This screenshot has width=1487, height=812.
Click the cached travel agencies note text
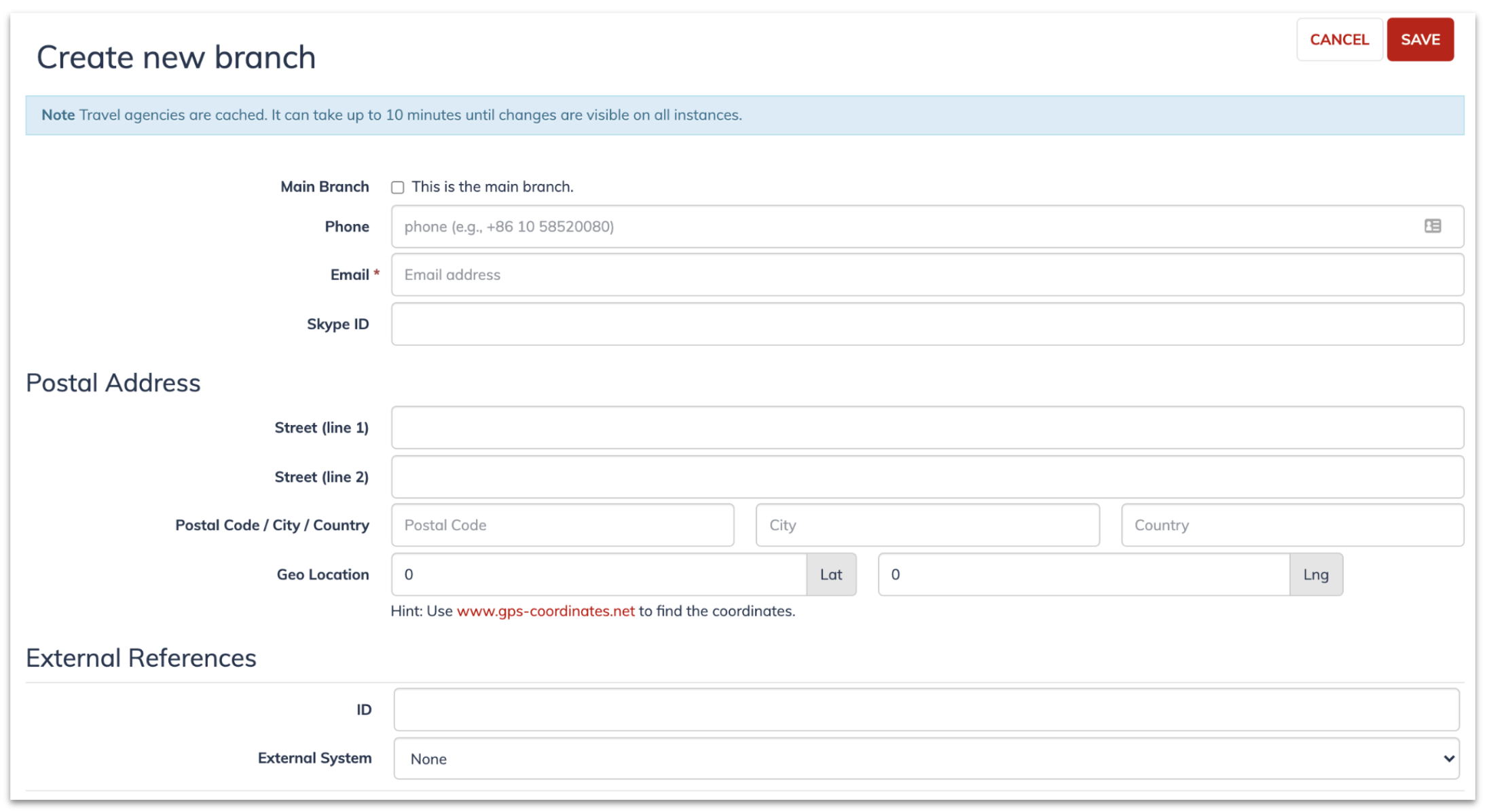pos(392,115)
